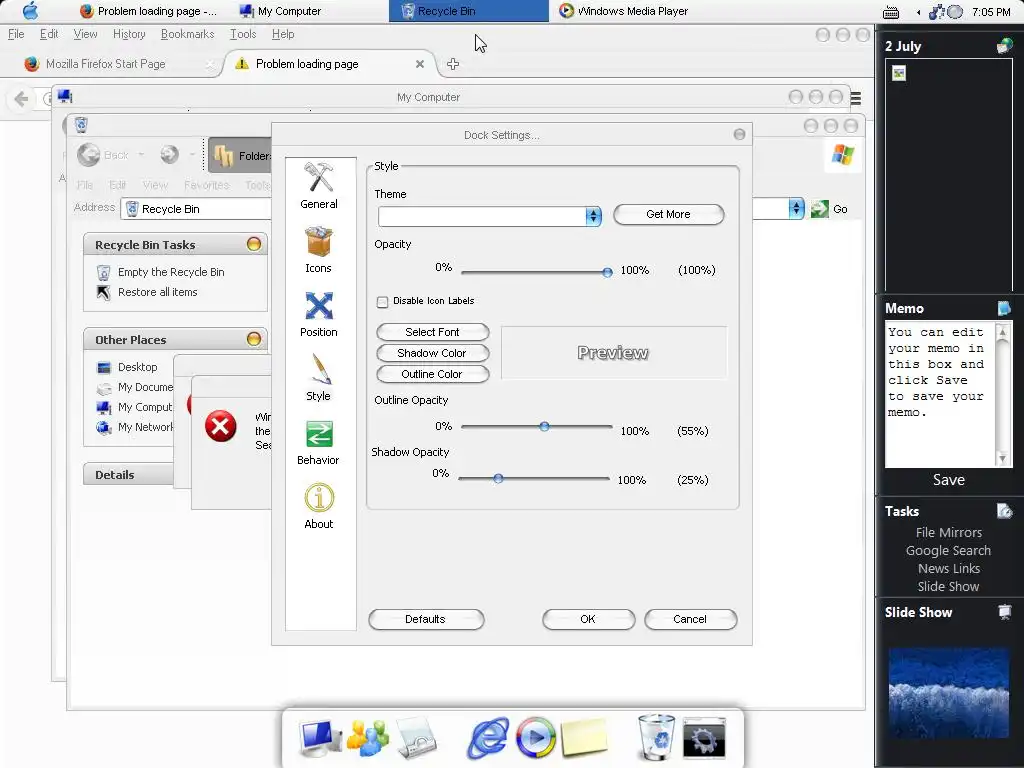Click the calendar icon beside 2 July

pos(1004,46)
